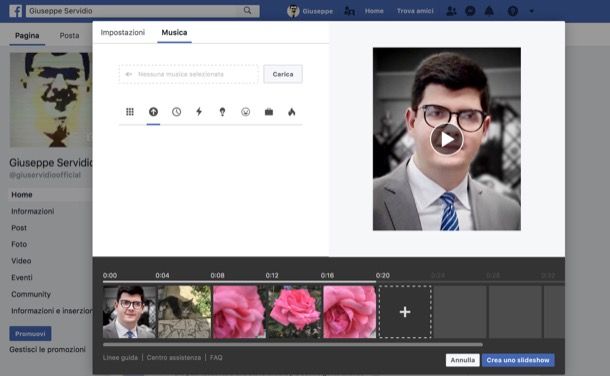Select the light bulb music category icon

pyautogui.click(x=222, y=112)
